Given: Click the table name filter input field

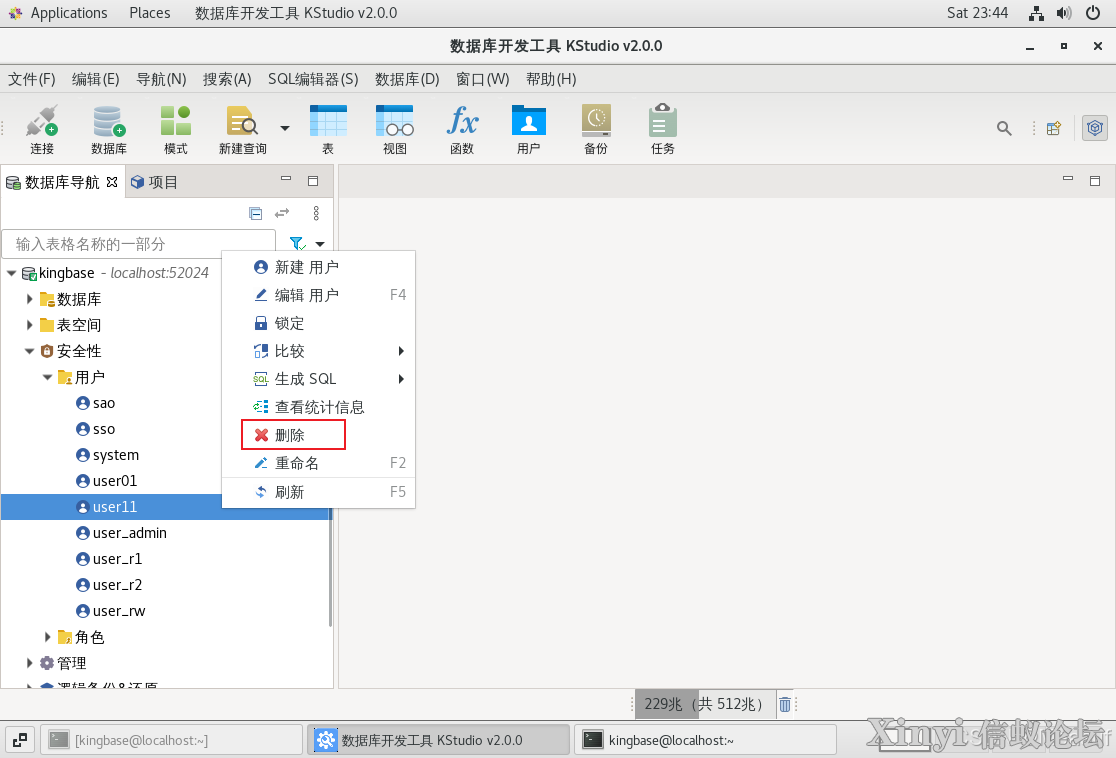Looking at the screenshot, I should click(139, 244).
